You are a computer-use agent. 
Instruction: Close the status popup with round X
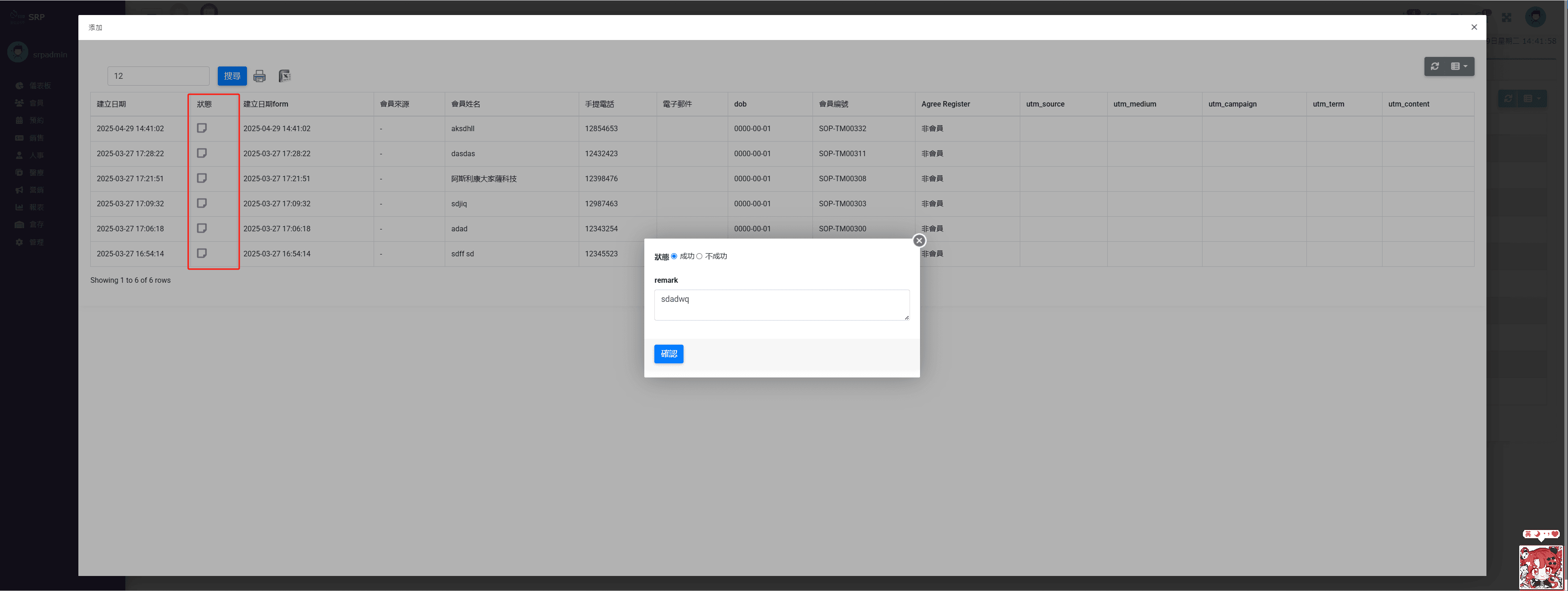[x=919, y=241]
